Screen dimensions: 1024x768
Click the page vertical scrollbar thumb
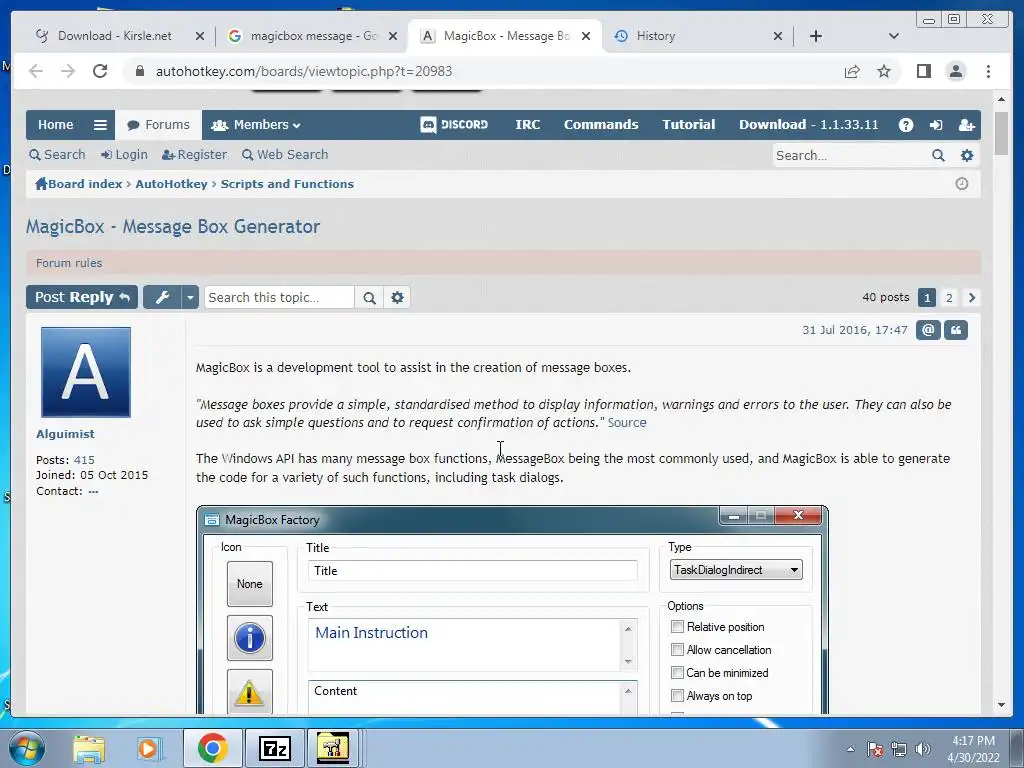coord(1001,133)
